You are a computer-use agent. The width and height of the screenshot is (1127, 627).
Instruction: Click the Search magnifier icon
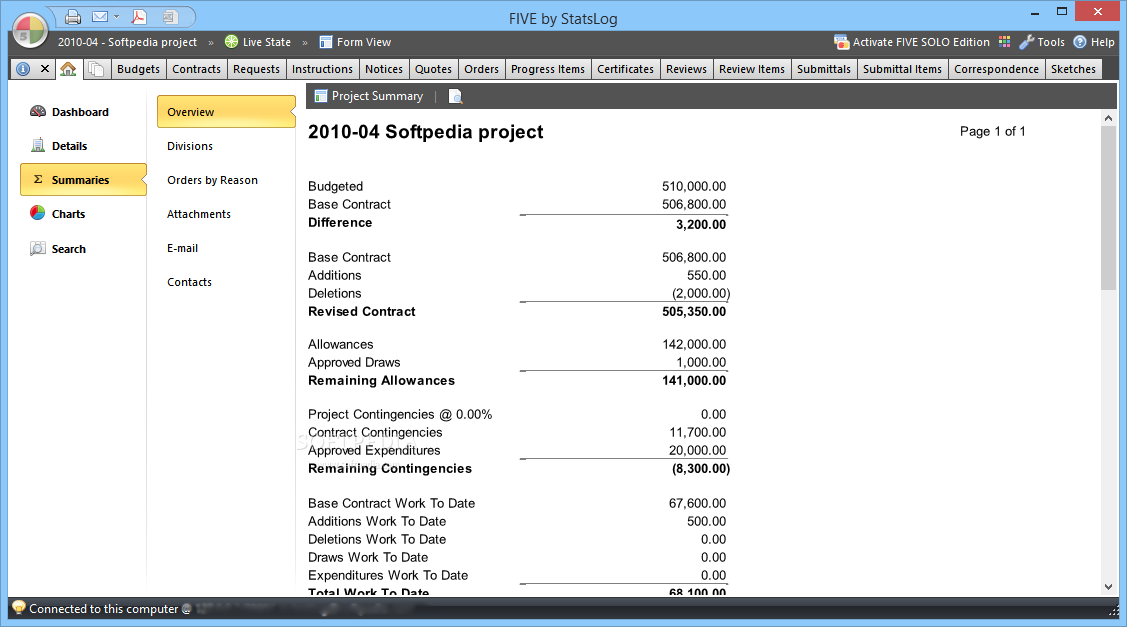37,248
